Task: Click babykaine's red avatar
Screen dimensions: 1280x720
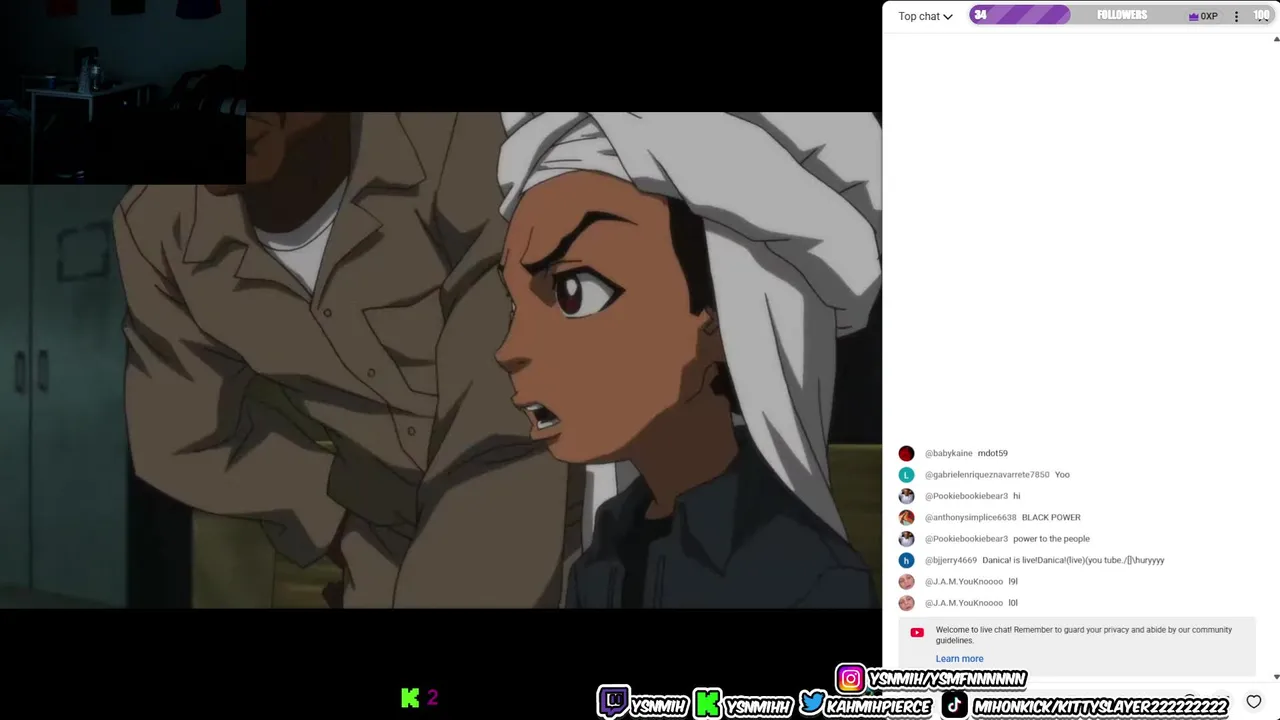Action: (x=906, y=453)
